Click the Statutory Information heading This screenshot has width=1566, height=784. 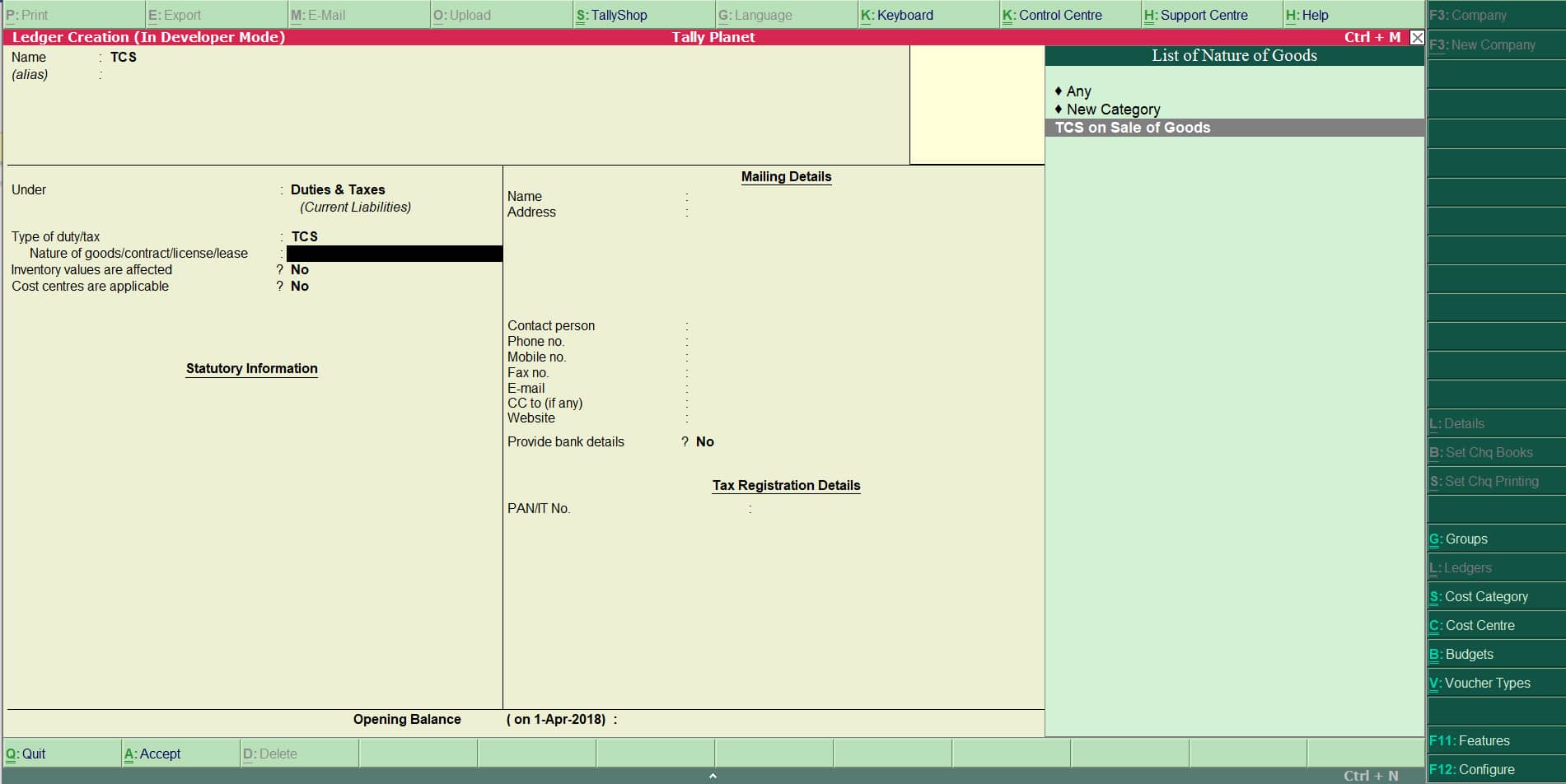coord(251,368)
